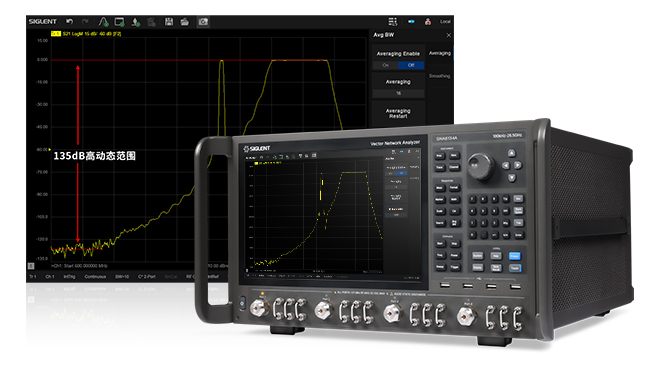Click the Averaging count field showing 16

[398, 93]
